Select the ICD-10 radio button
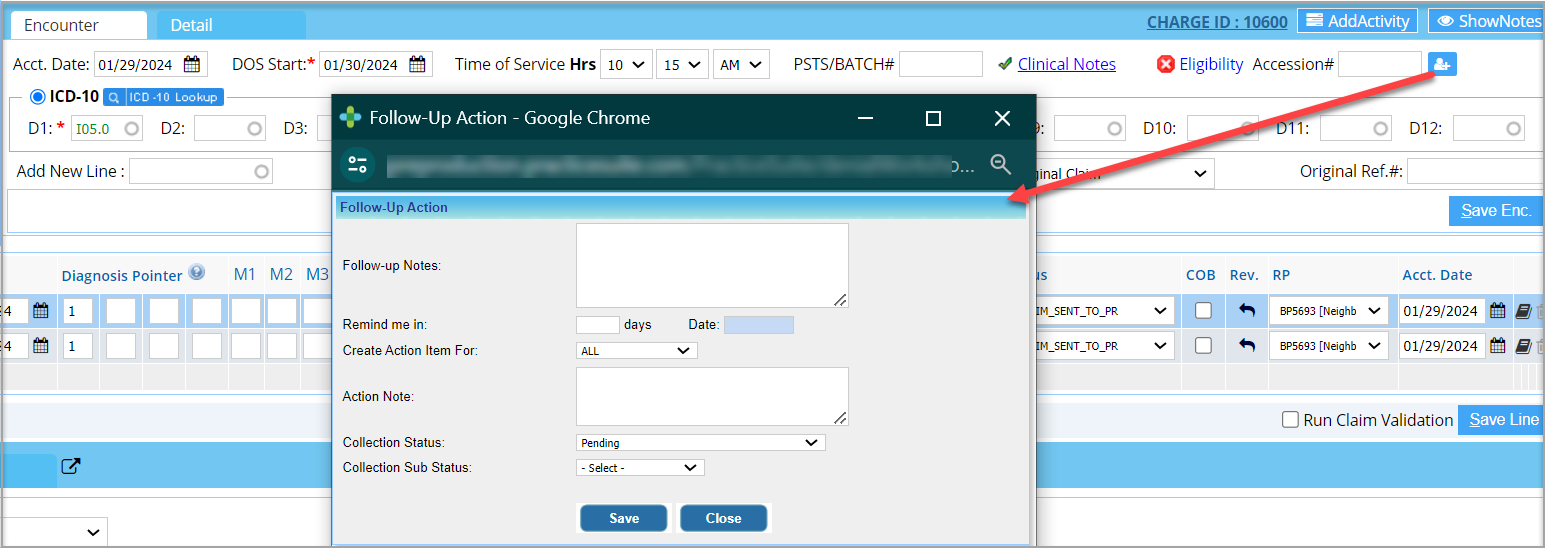Viewport: 1545px width, 548px height. pos(38,97)
